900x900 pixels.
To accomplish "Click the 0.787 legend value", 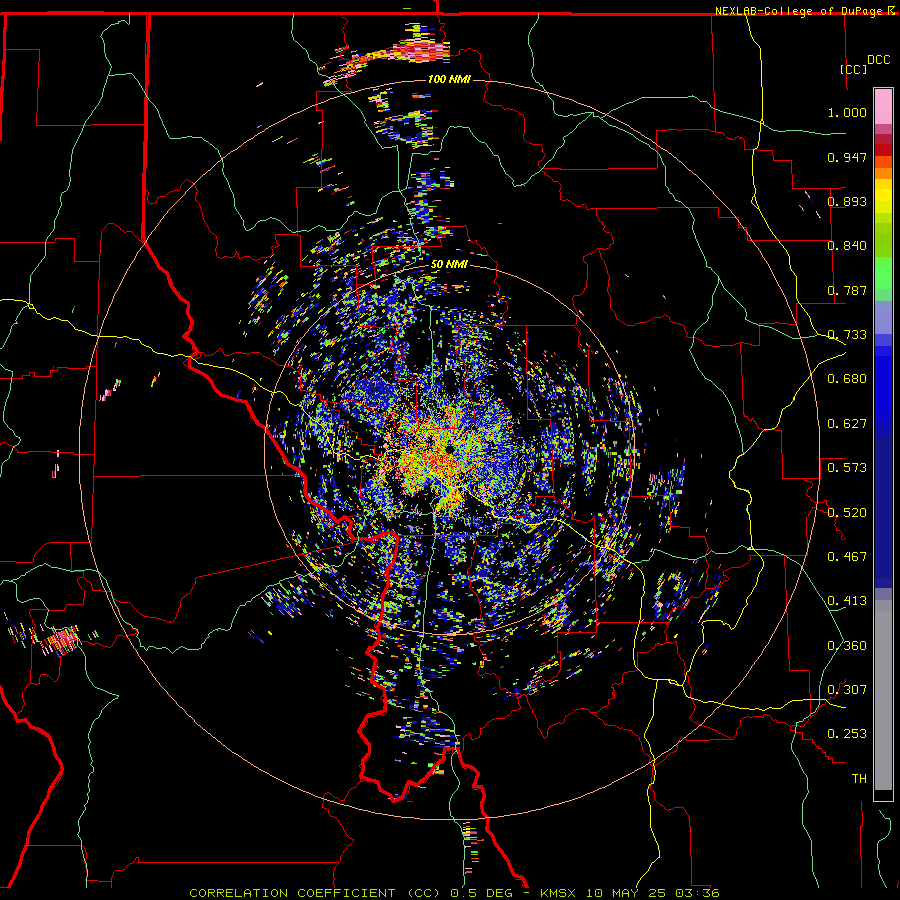I will (847, 290).
